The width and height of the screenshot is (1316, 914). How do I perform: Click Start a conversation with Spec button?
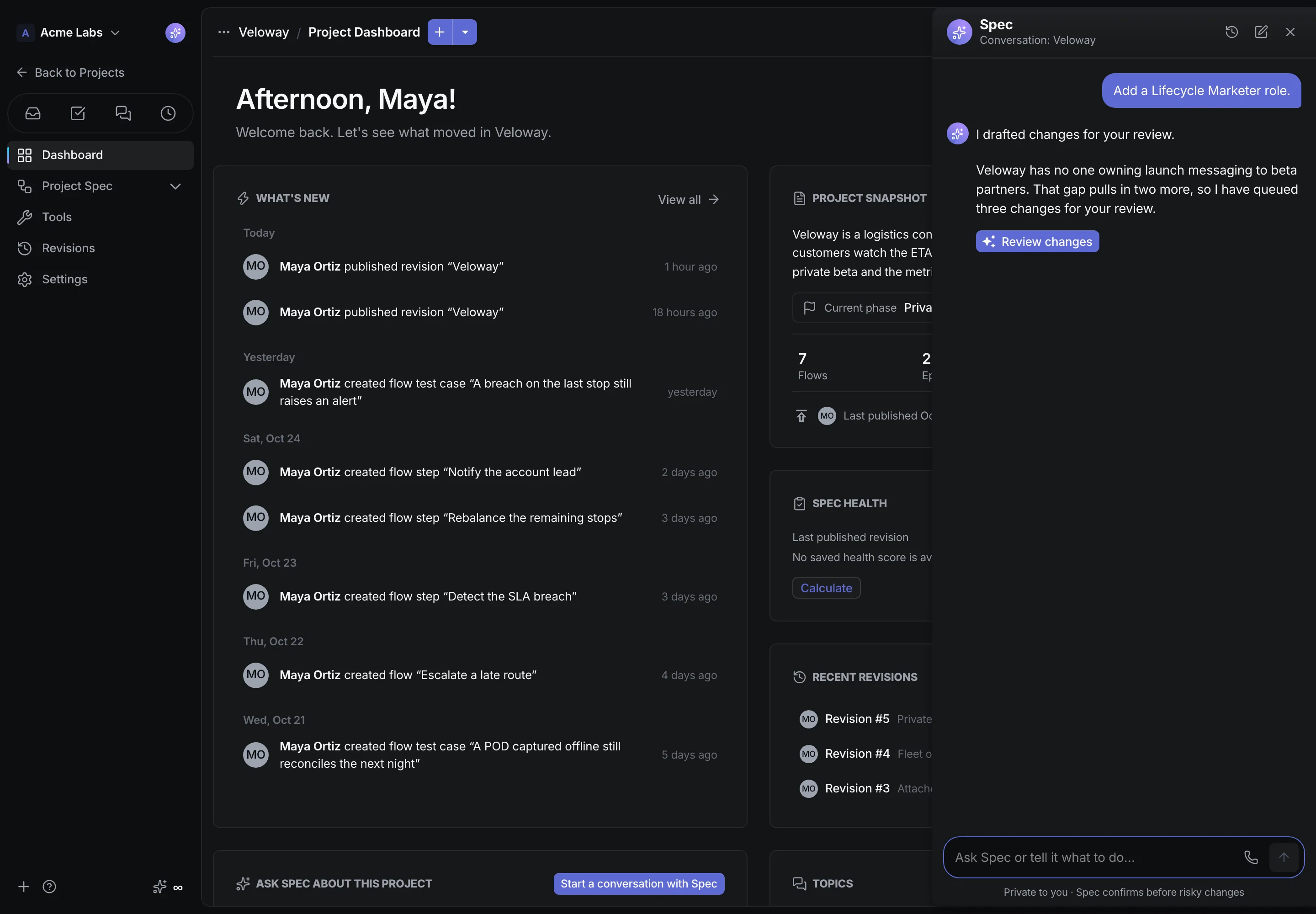click(x=638, y=884)
